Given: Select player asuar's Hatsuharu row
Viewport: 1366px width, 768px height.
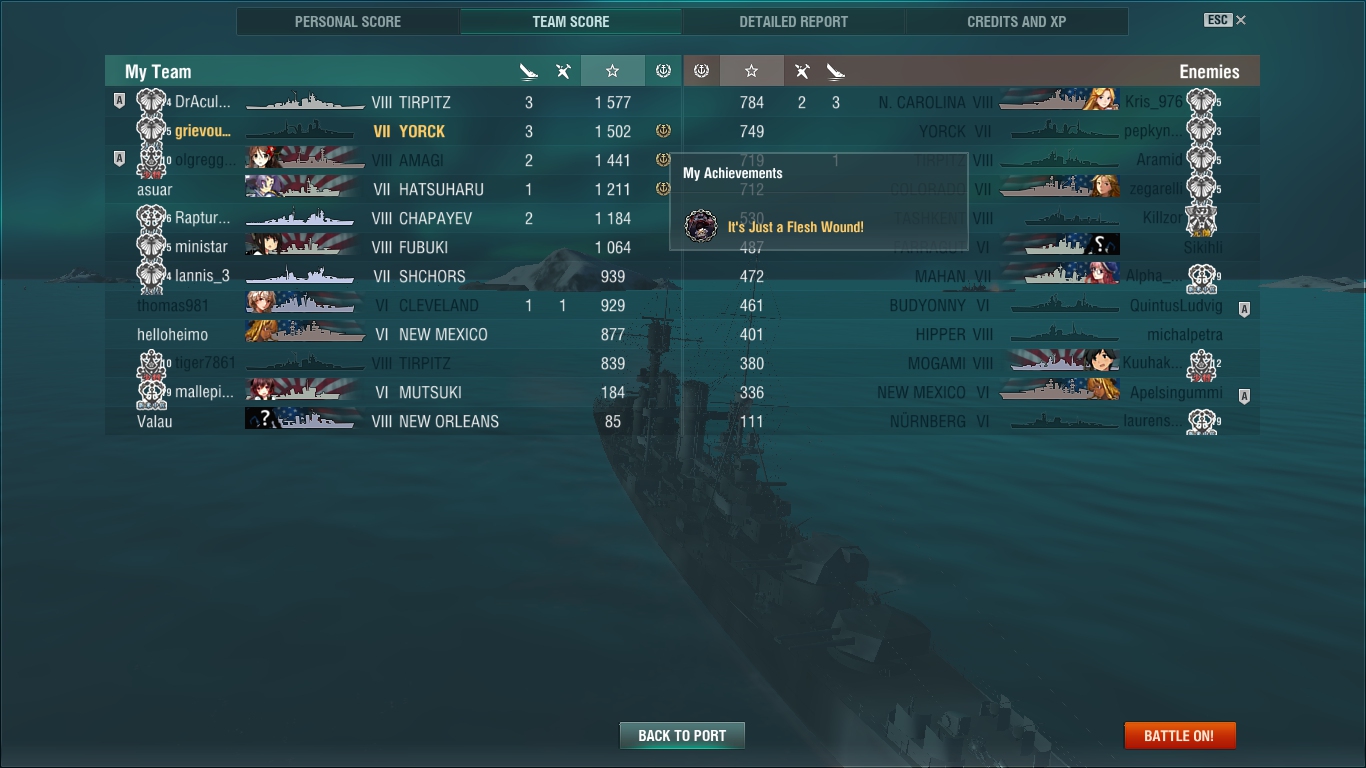Looking at the screenshot, I should pos(392,189).
